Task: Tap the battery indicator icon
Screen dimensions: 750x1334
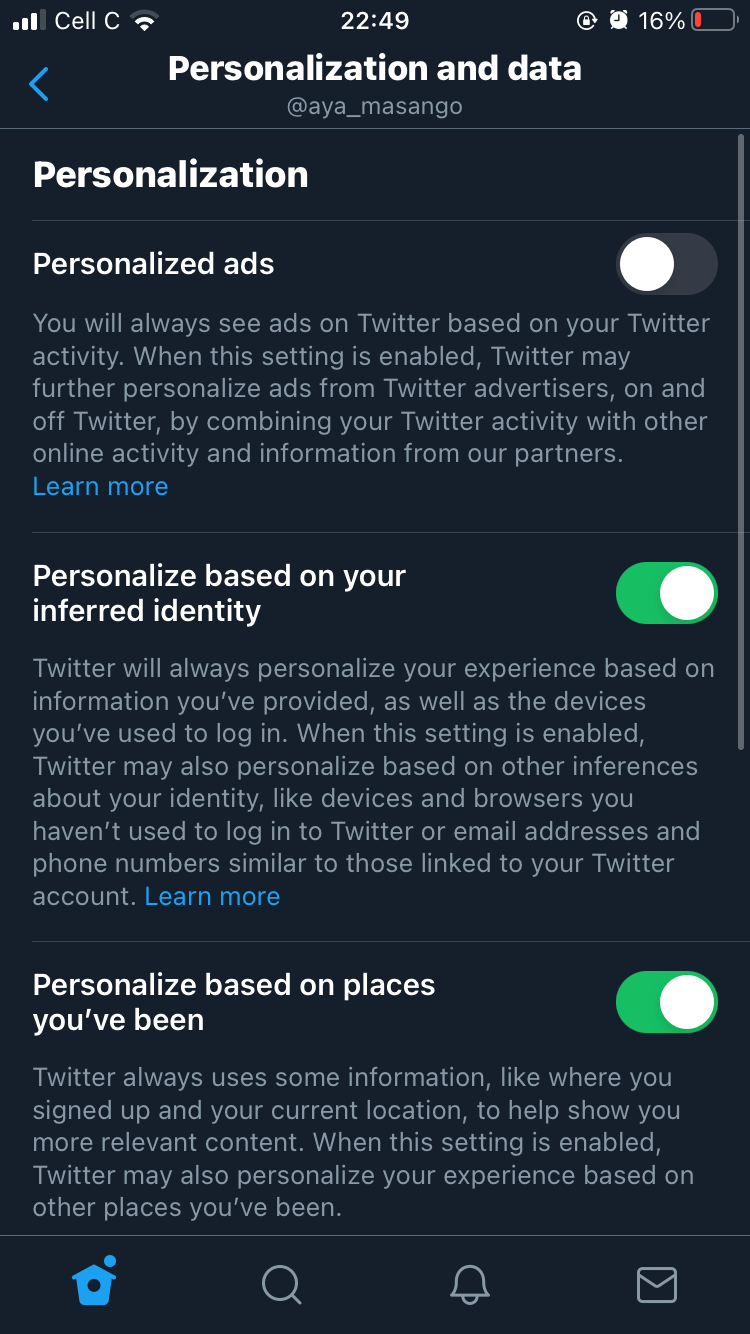Action: coord(712,18)
